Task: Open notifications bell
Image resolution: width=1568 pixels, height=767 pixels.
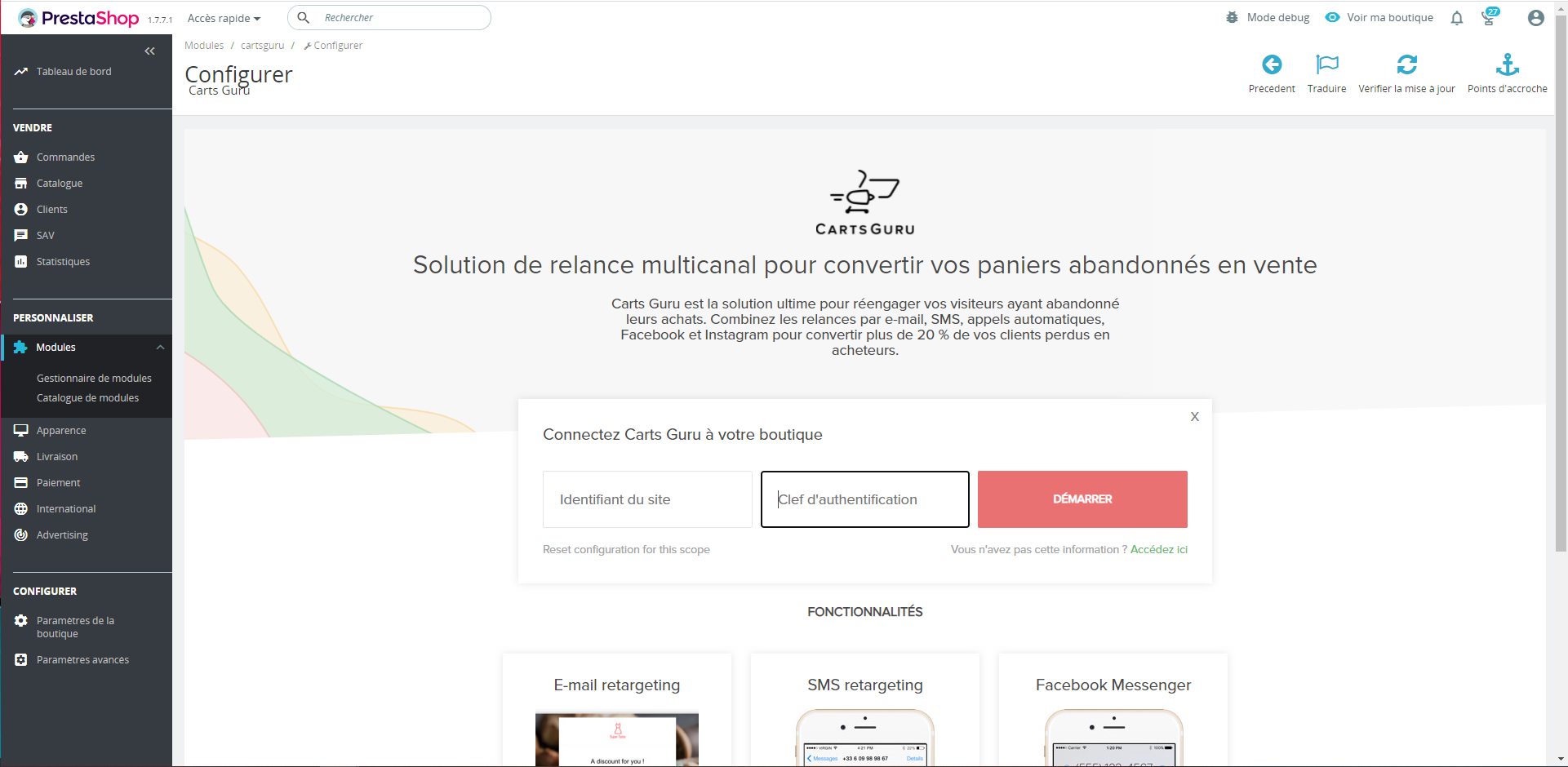Action: [1457, 18]
